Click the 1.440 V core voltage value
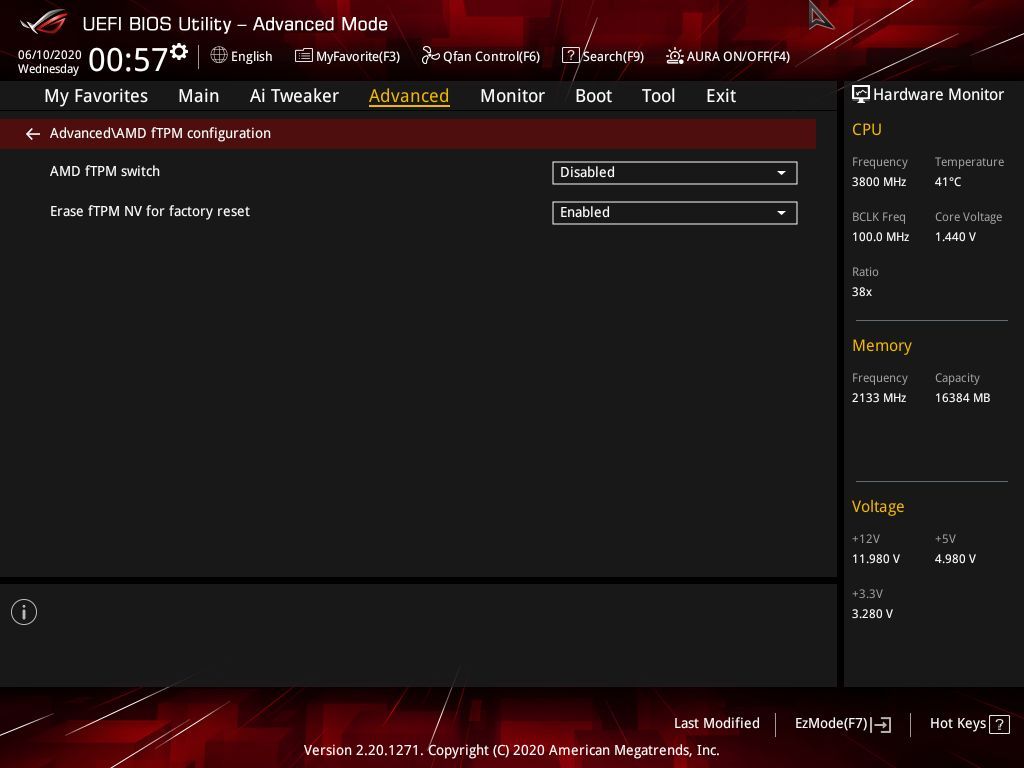Screen dimensions: 1024x768 955,237
